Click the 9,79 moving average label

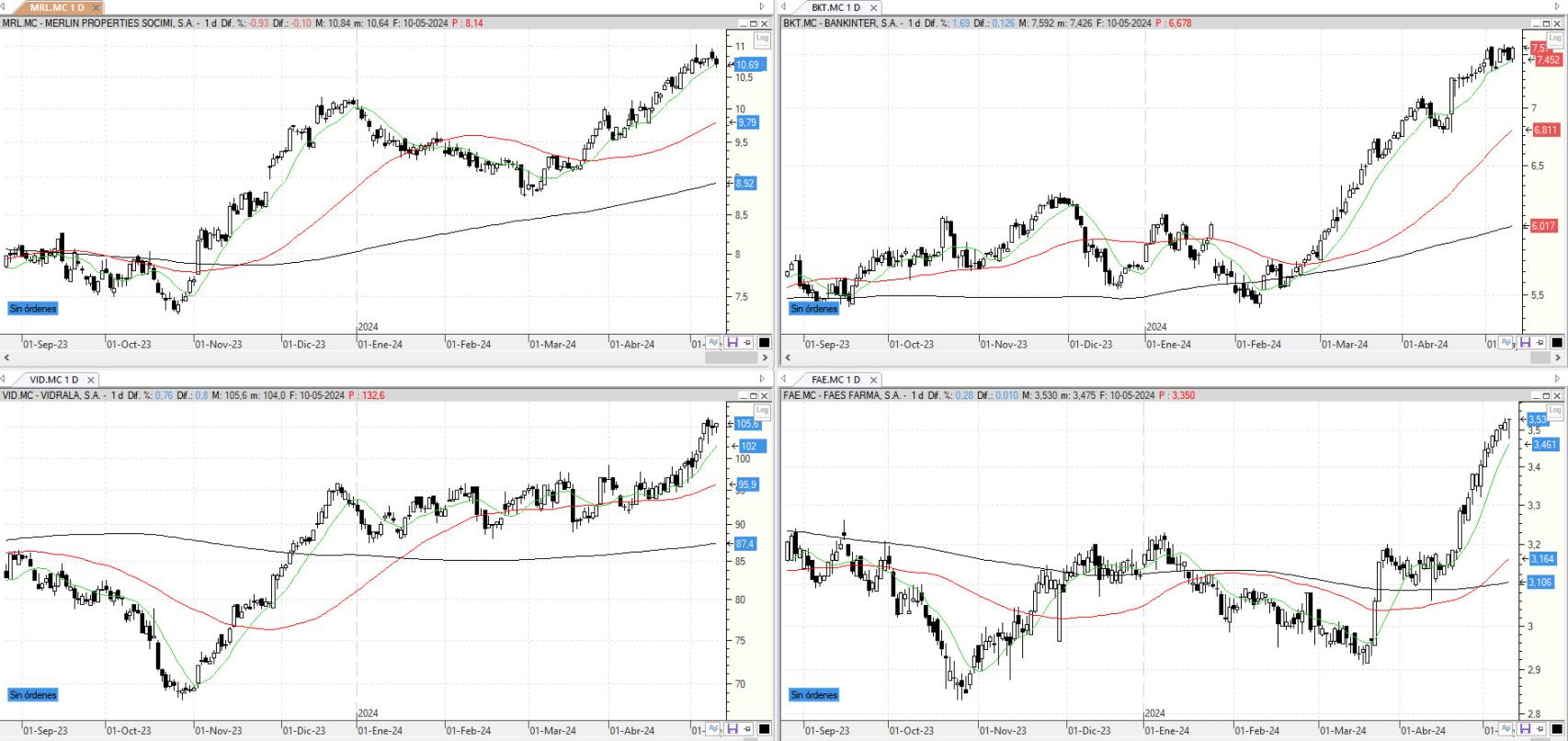747,122
